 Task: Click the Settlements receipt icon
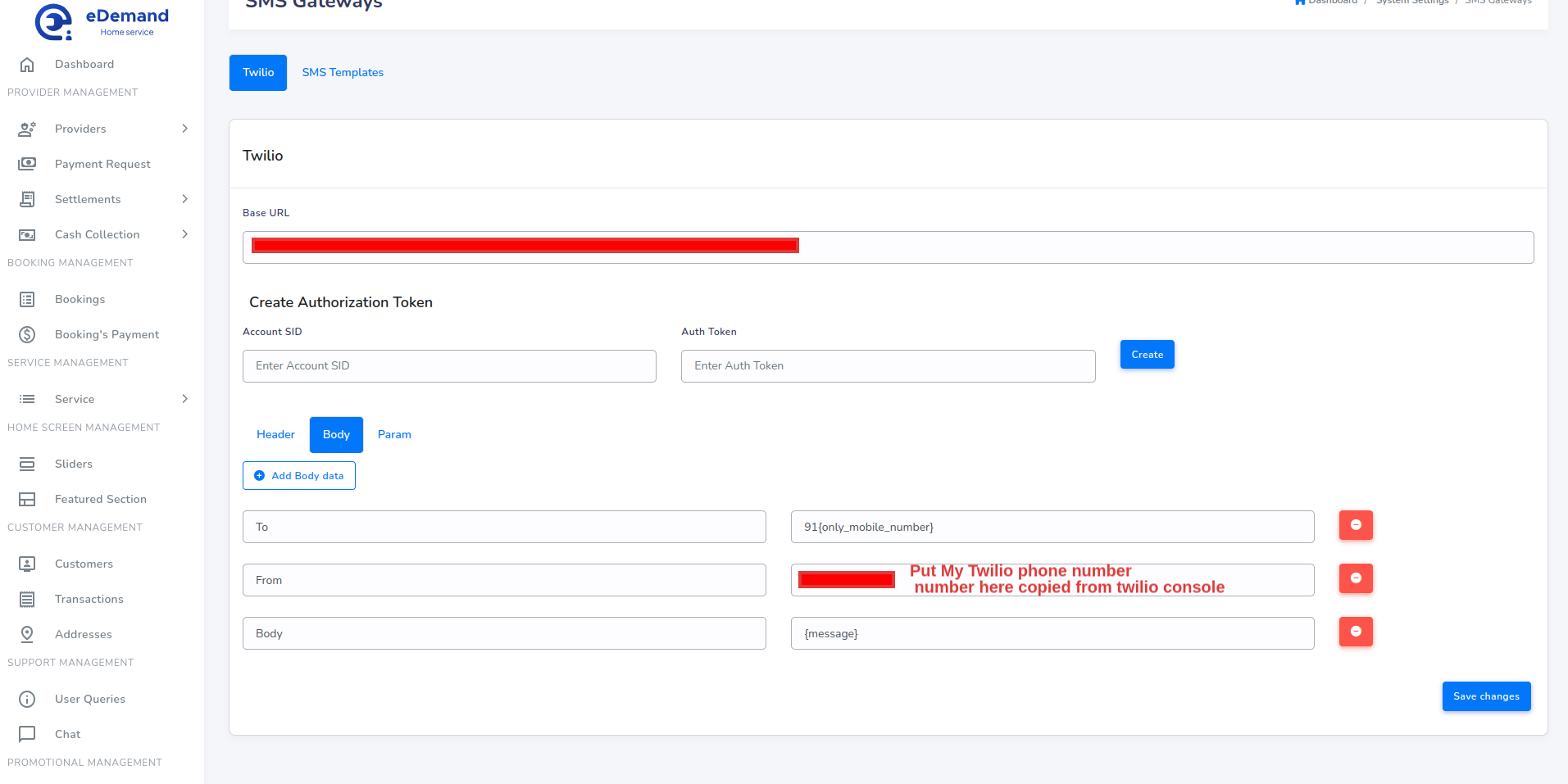click(x=27, y=199)
